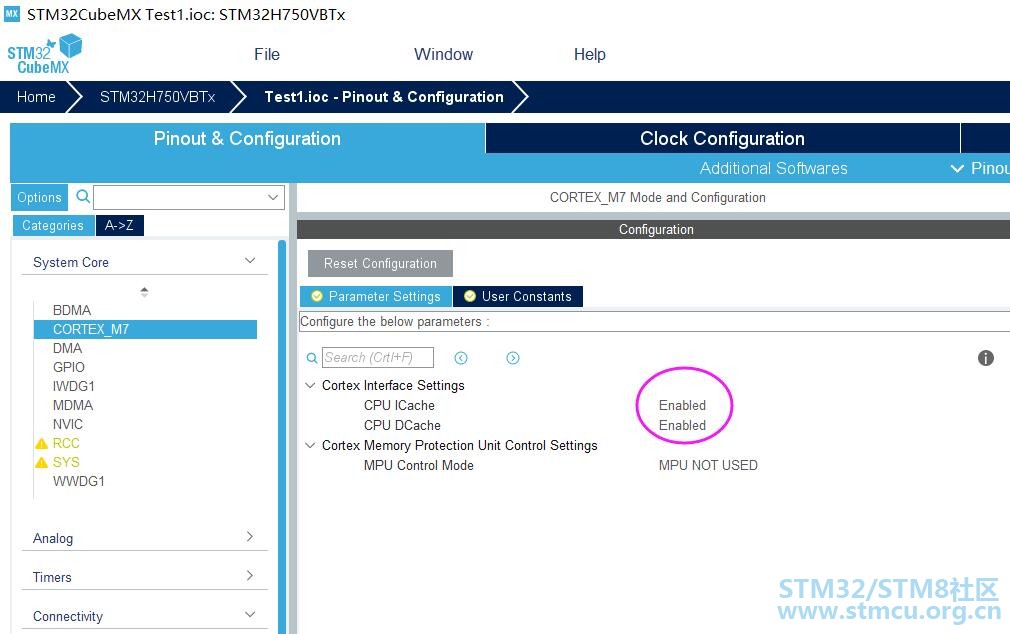
Task: Click the RCC warning triangle icon
Action: click(x=41, y=443)
